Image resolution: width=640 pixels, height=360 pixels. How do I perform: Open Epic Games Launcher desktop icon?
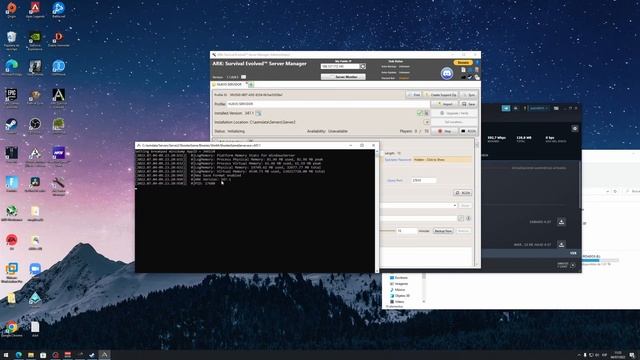(11, 98)
